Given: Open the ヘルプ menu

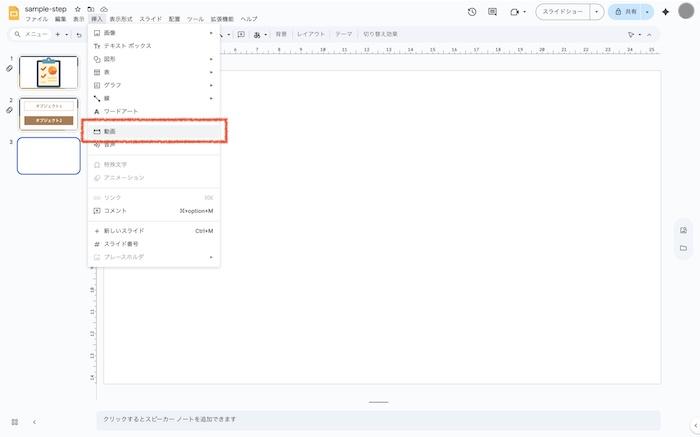Looking at the screenshot, I should 249,19.
